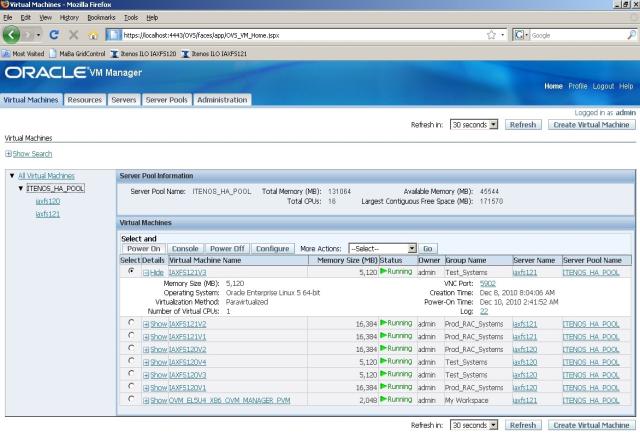Open the More Actions select dropdown
The height and width of the screenshot is (440, 640).
click(x=382, y=249)
